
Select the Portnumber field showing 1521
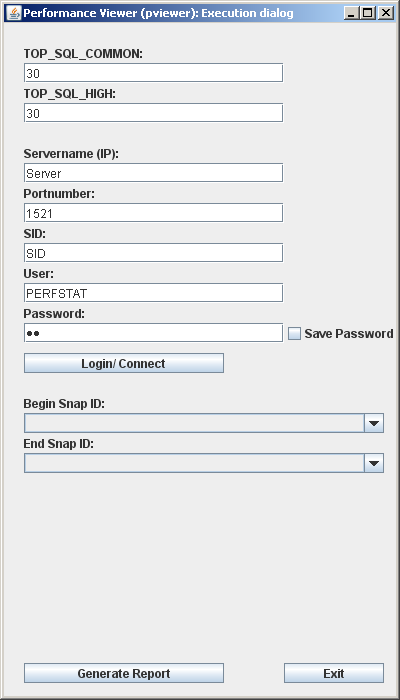[154, 213]
